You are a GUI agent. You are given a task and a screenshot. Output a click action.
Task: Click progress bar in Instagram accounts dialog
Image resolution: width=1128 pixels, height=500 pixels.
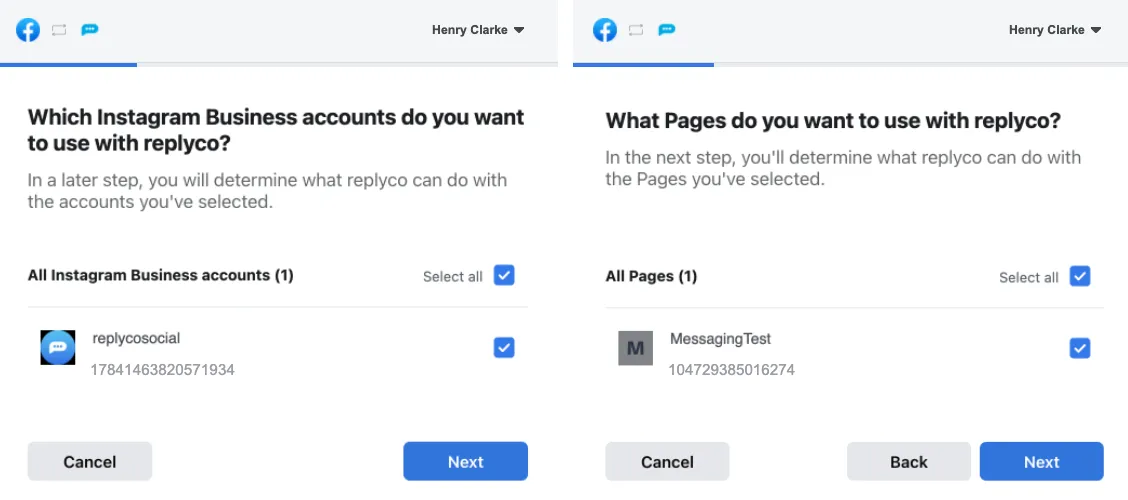pyautogui.click(x=279, y=65)
